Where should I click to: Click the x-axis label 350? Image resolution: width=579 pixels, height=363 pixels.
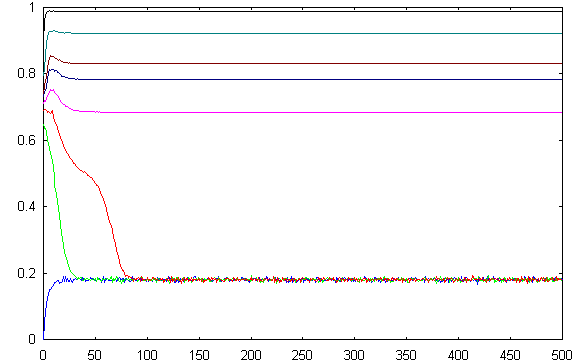coord(406,355)
